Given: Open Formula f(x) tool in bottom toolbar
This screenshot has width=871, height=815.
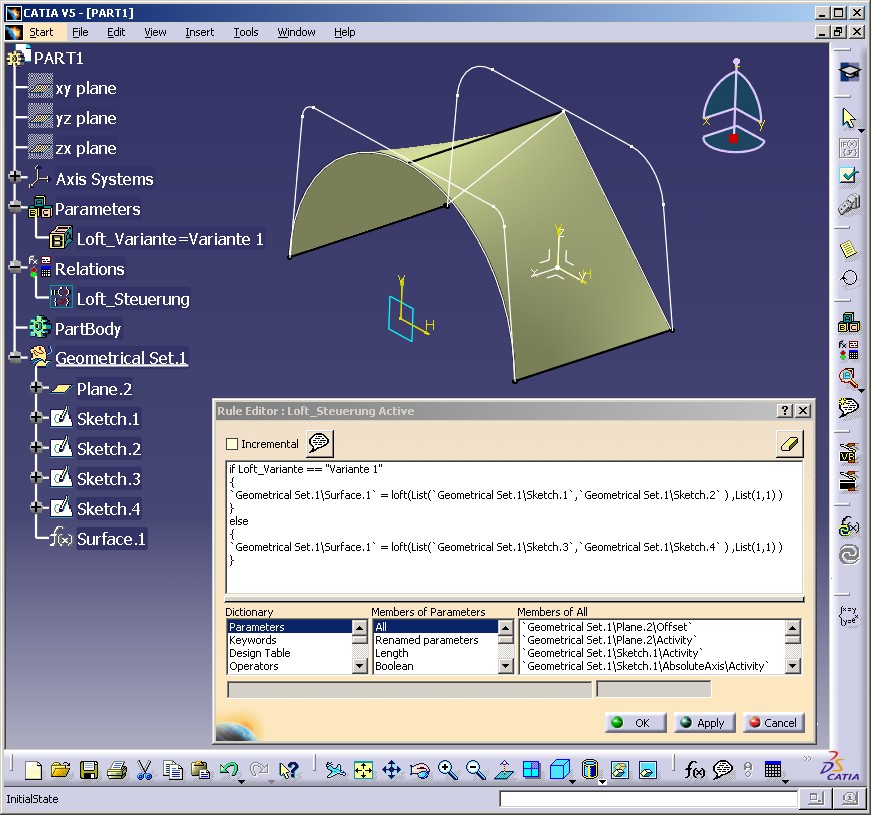Looking at the screenshot, I should (694, 770).
